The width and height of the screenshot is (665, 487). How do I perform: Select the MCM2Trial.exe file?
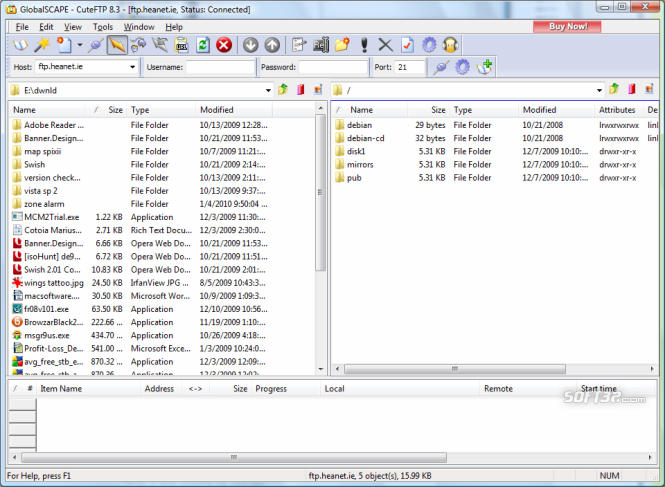pyautogui.click(x=51, y=217)
